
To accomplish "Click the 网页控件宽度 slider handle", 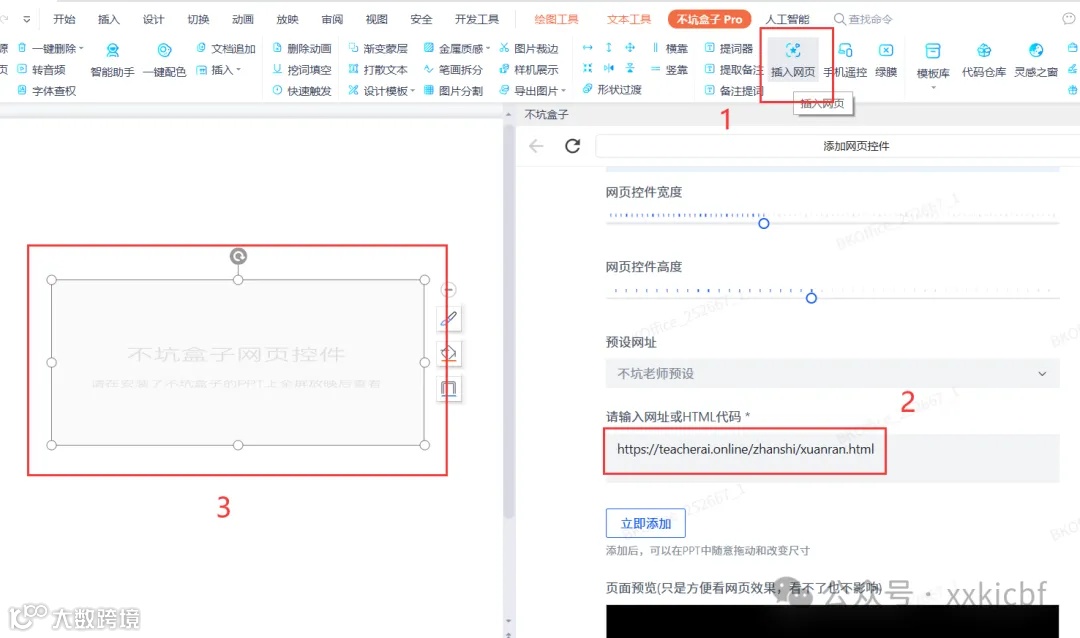I will (x=763, y=223).
